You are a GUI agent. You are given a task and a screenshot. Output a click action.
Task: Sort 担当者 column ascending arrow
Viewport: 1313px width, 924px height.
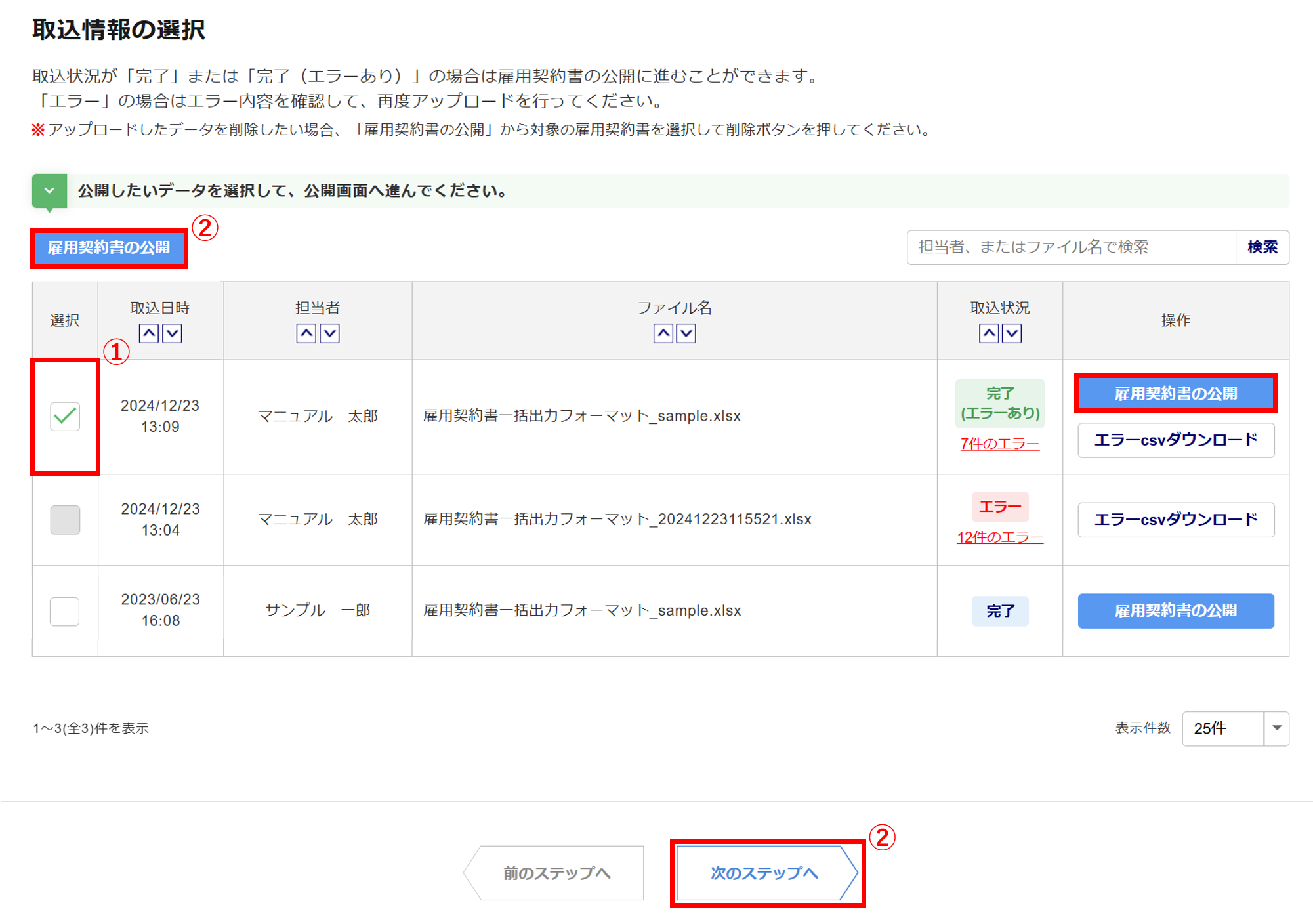(306, 333)
